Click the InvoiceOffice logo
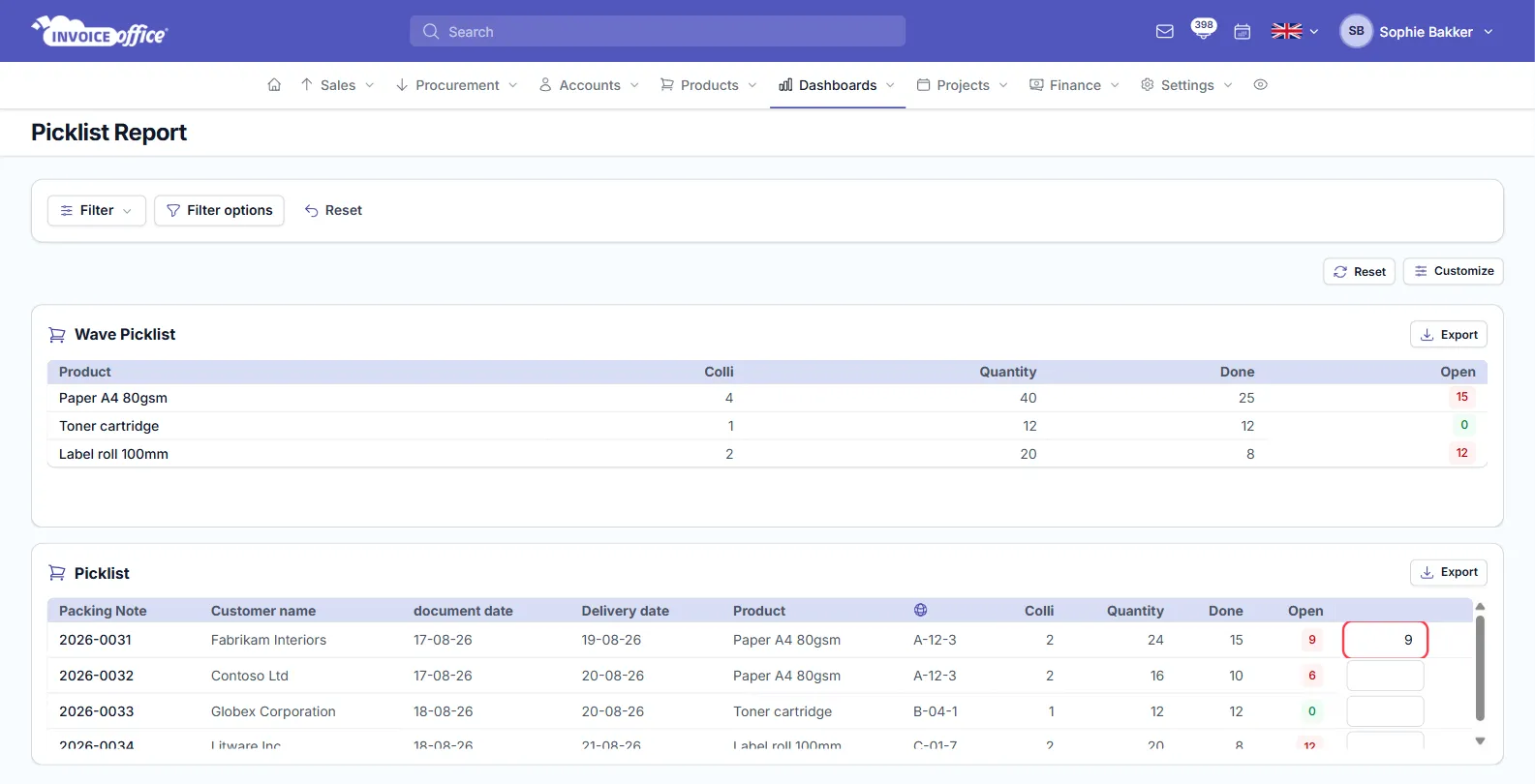Image resolution: width=1535 pixels, height=784 pixels. 100,31
